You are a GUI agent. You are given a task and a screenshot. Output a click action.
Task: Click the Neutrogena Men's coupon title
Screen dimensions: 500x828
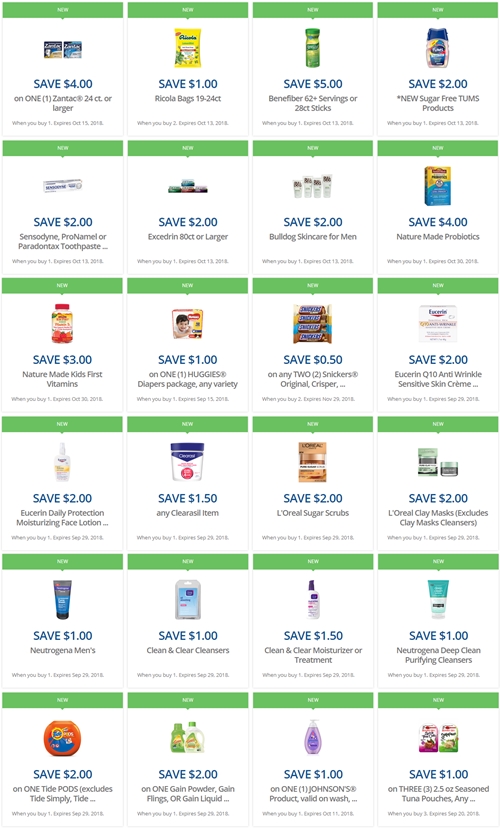point(62,651)
